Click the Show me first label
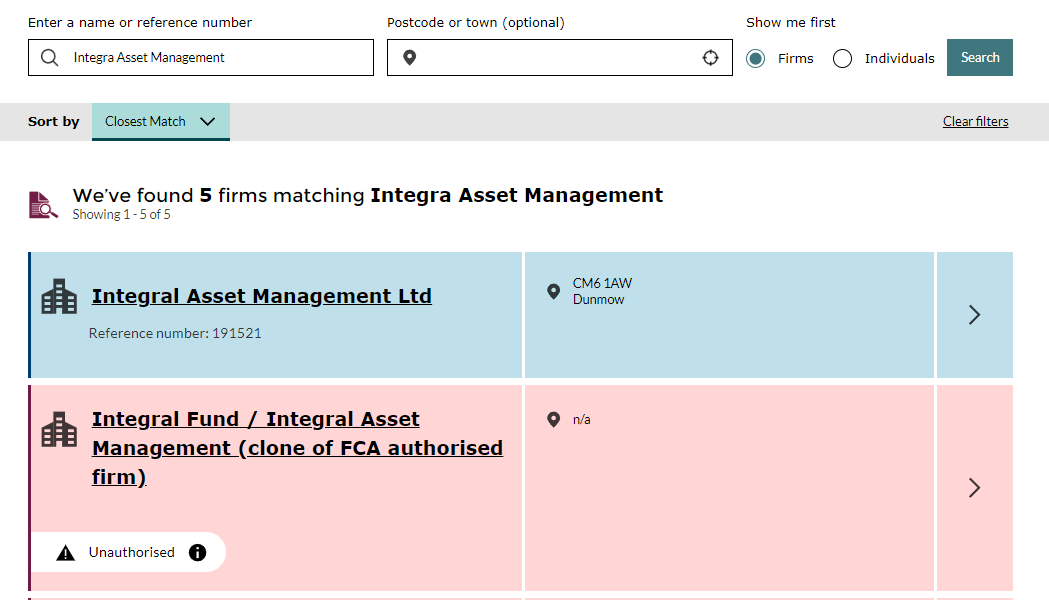The height and width of the screenshot is (600, 1049). (791, 23)
